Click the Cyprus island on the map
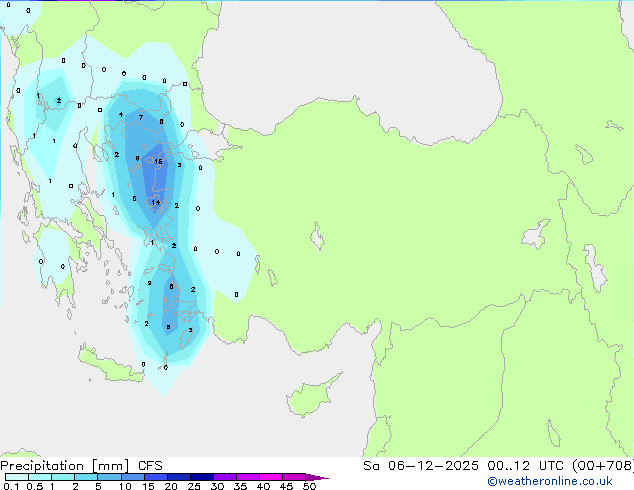 tap(311, 396)
